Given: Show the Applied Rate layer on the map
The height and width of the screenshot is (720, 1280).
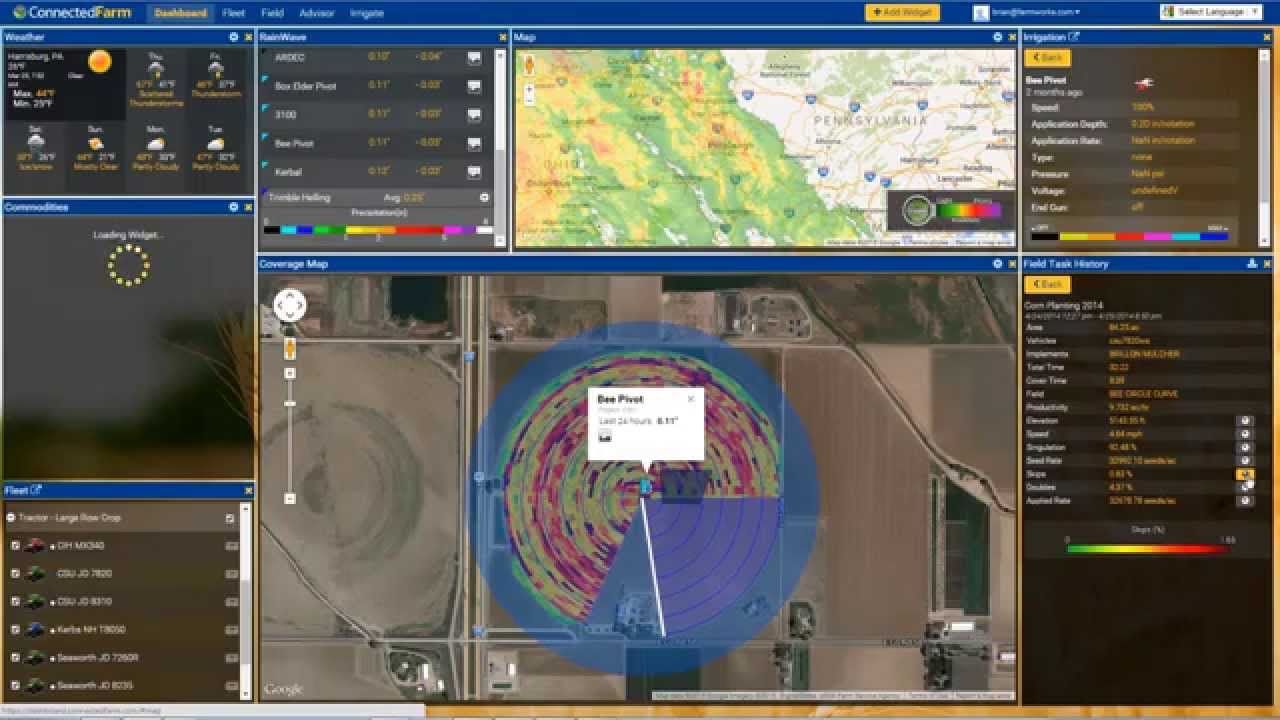Looking at the screenshot, I should click(1245, 500).
